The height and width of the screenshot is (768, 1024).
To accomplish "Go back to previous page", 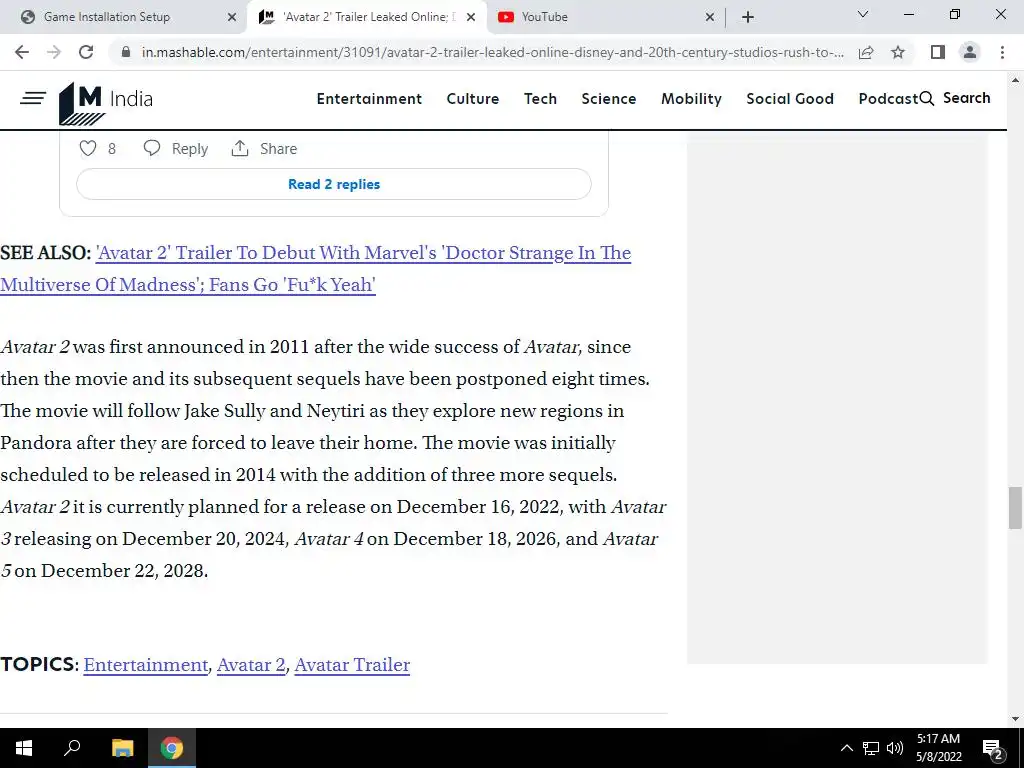I will [22, 52].
